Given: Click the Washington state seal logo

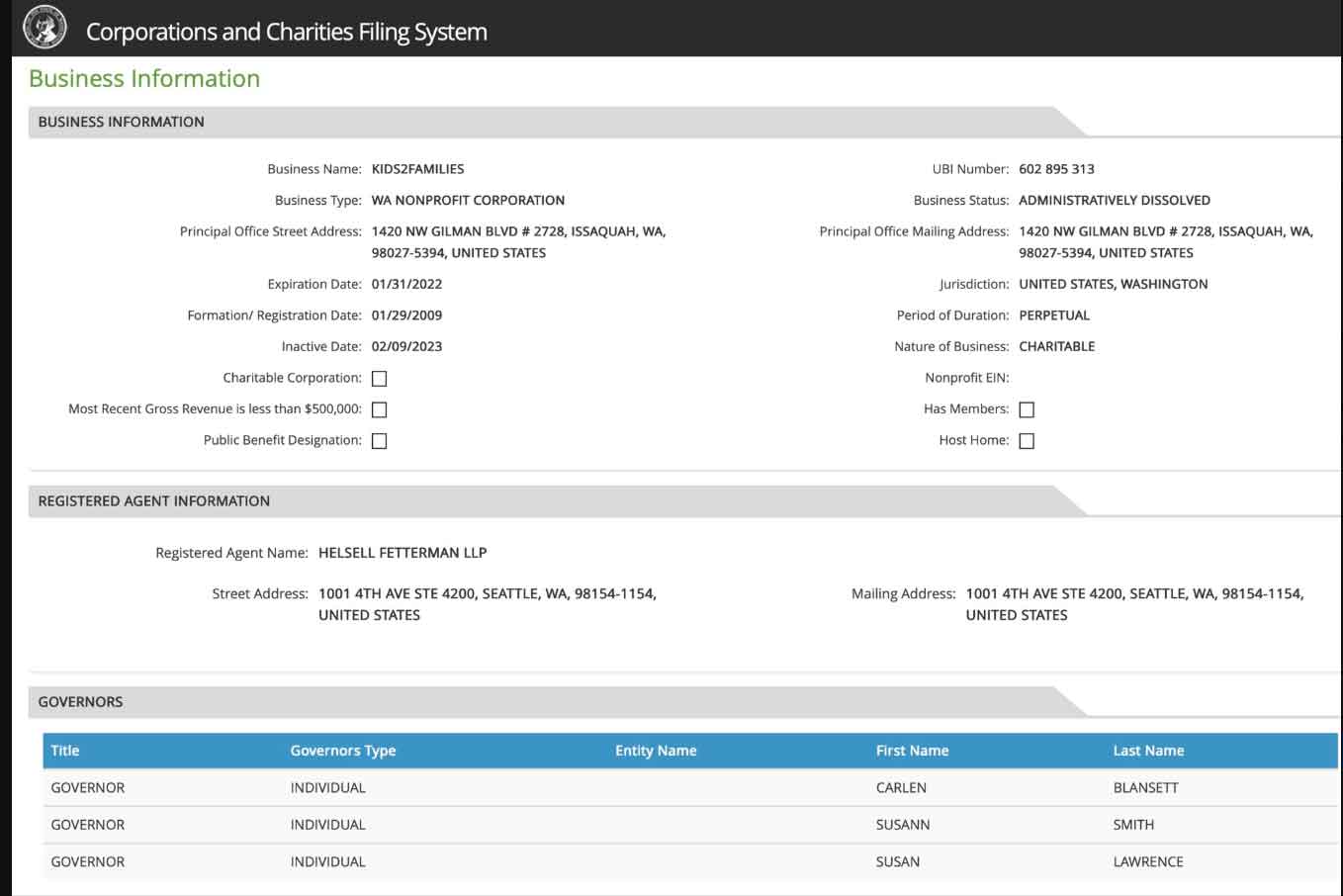Looking at the screenshot, I should tap(45, 28).
